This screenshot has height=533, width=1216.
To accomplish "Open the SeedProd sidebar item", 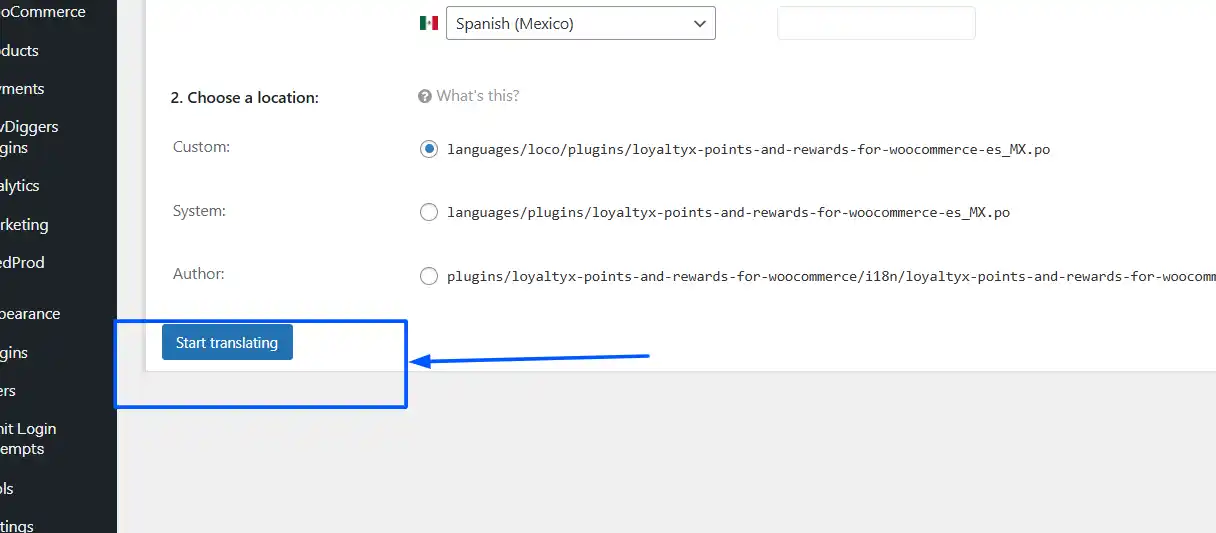I will 23,262.
